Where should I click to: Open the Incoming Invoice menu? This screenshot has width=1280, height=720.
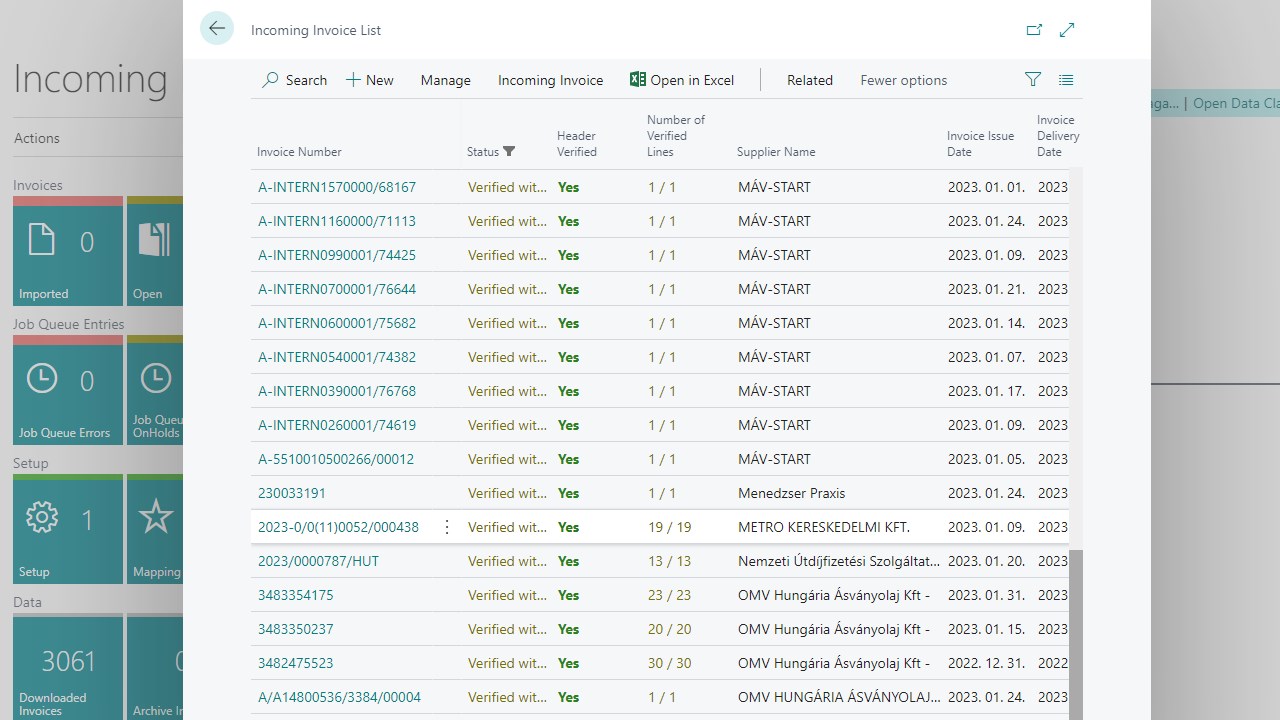[550, 80]
